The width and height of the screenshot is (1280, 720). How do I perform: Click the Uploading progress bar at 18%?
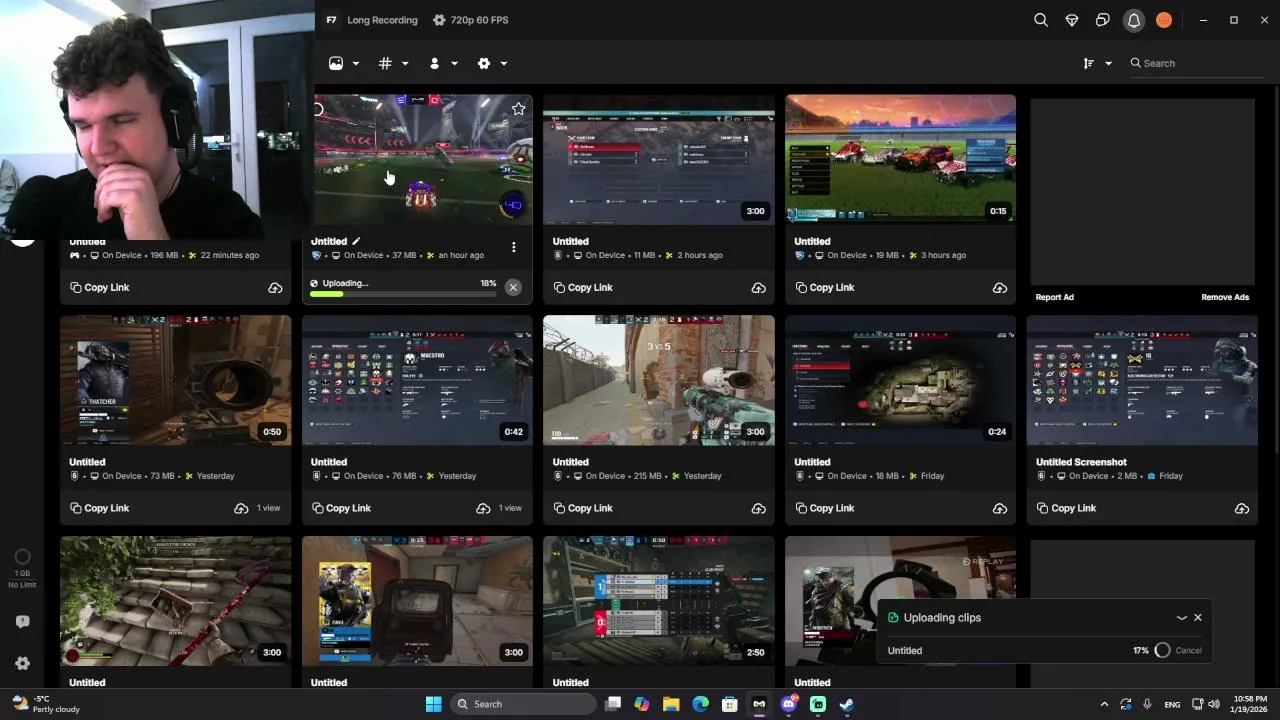404,294
